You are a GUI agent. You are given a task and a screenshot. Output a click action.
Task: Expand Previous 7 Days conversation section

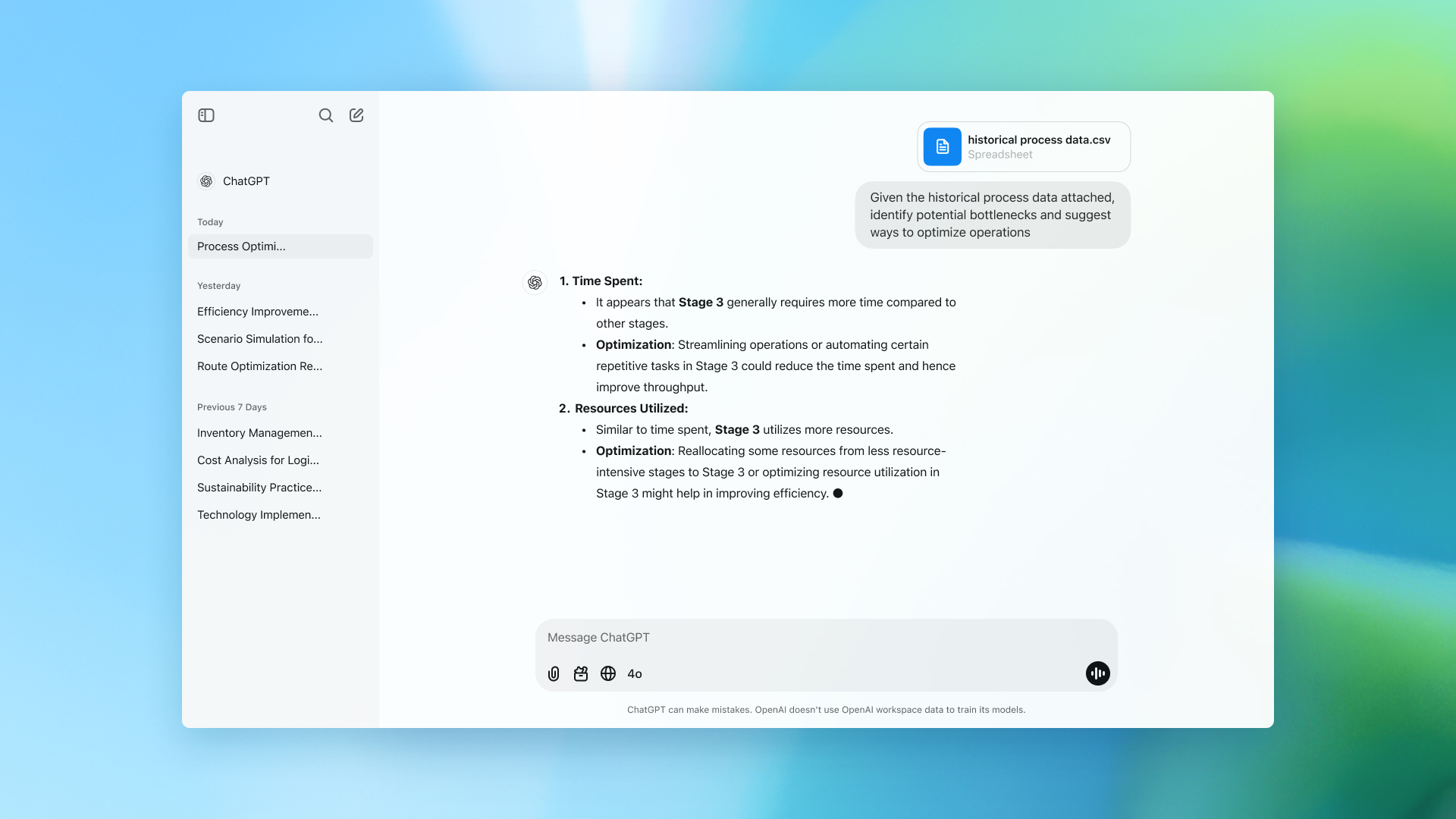click(231, 406)
